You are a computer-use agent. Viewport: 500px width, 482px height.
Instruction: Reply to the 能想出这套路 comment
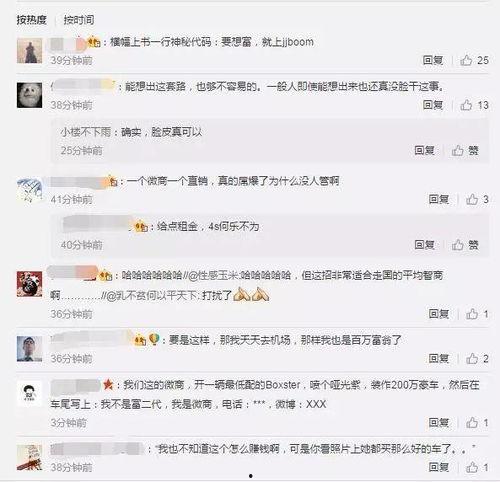[433, 105]
